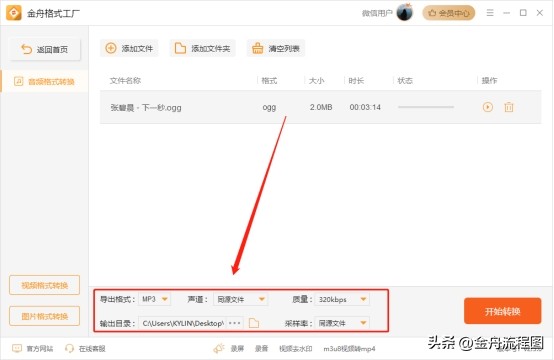Click 添加文件夹 add folder button
554x360 pixels.
[203, 48]
